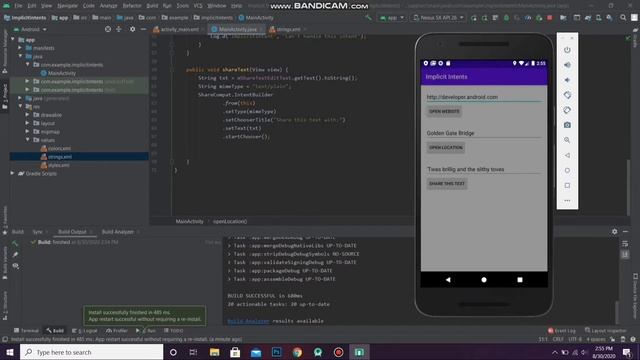Open the VCS menu

coord(198,6)
